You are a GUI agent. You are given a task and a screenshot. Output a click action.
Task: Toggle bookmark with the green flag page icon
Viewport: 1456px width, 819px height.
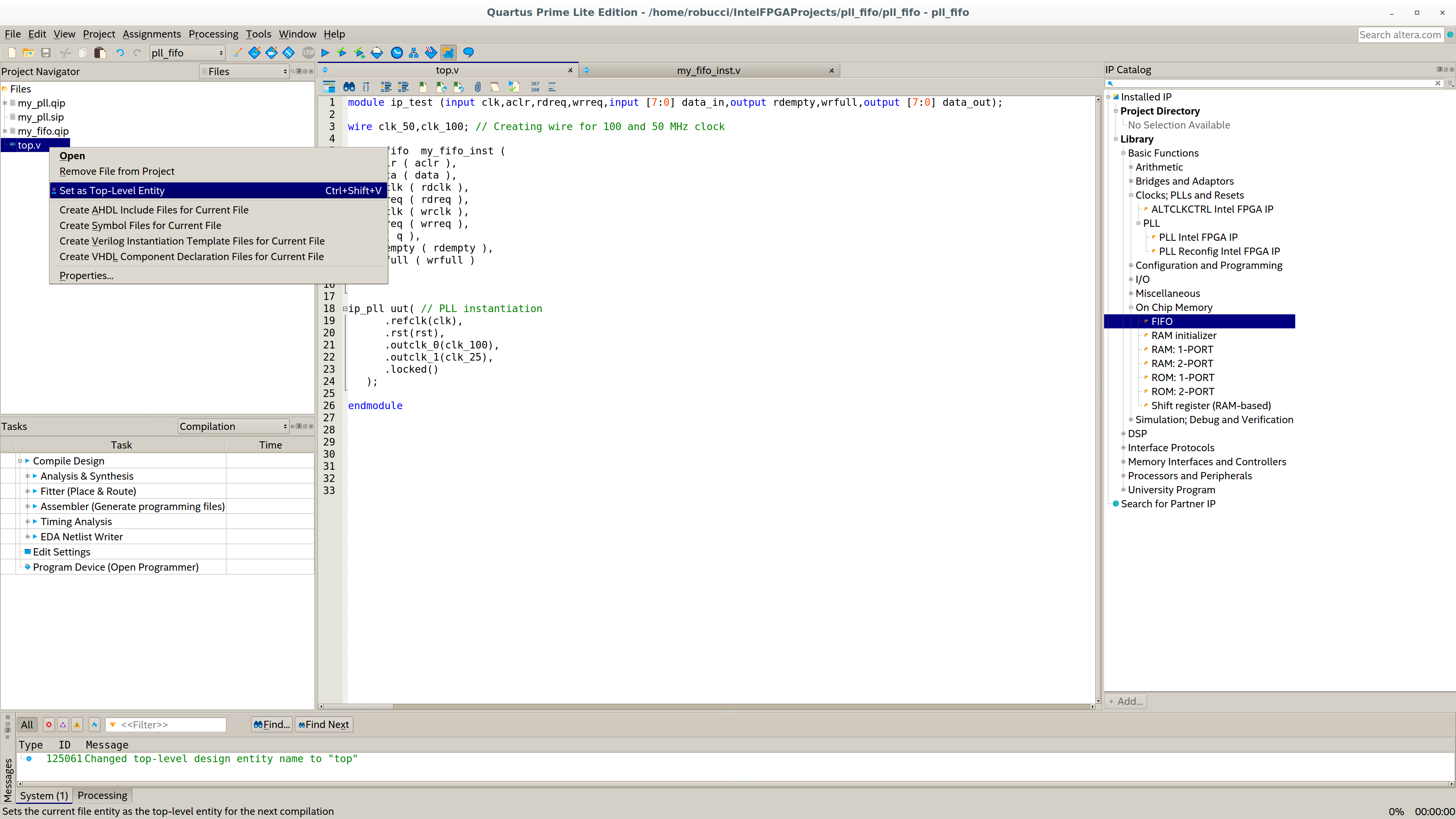click(x=423, y=86)
